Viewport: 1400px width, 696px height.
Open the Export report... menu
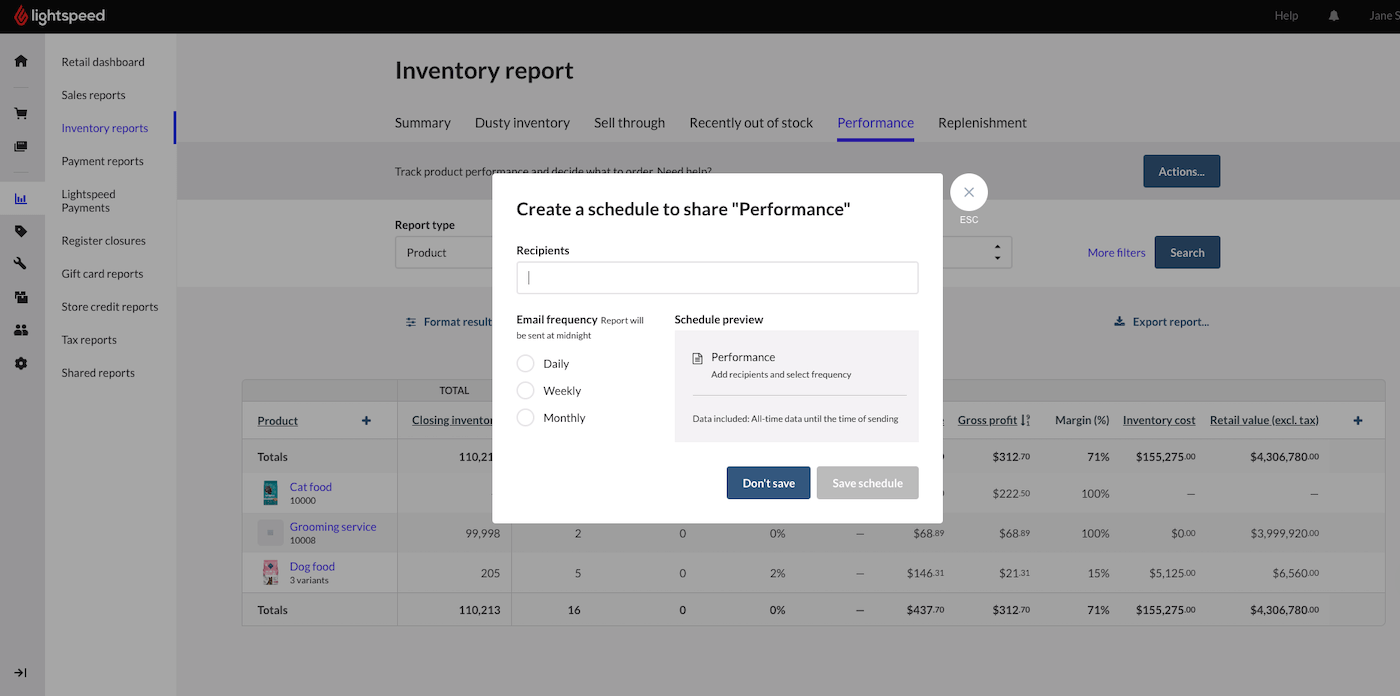coord(1161,322)
